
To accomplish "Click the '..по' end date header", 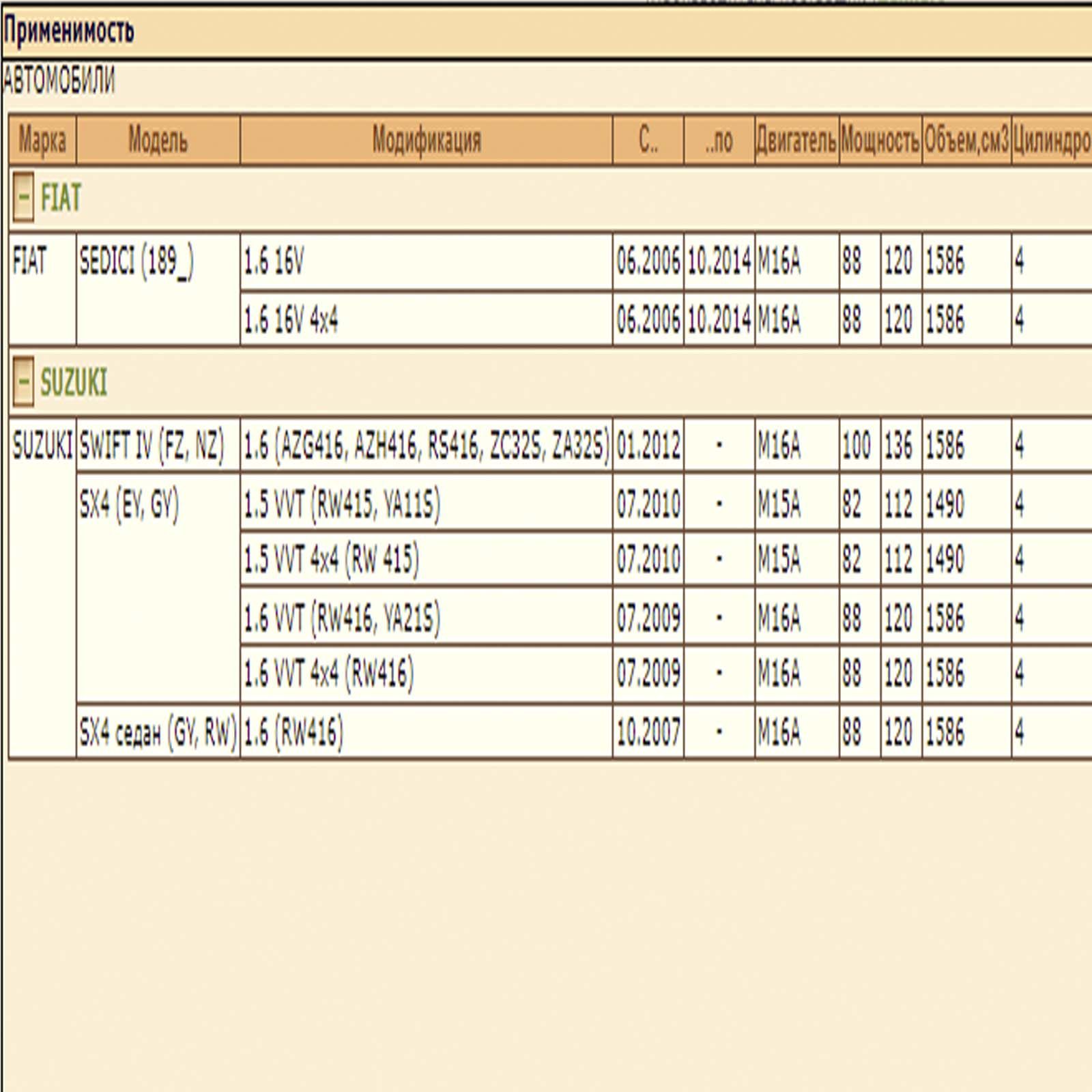I will point(719,140).
